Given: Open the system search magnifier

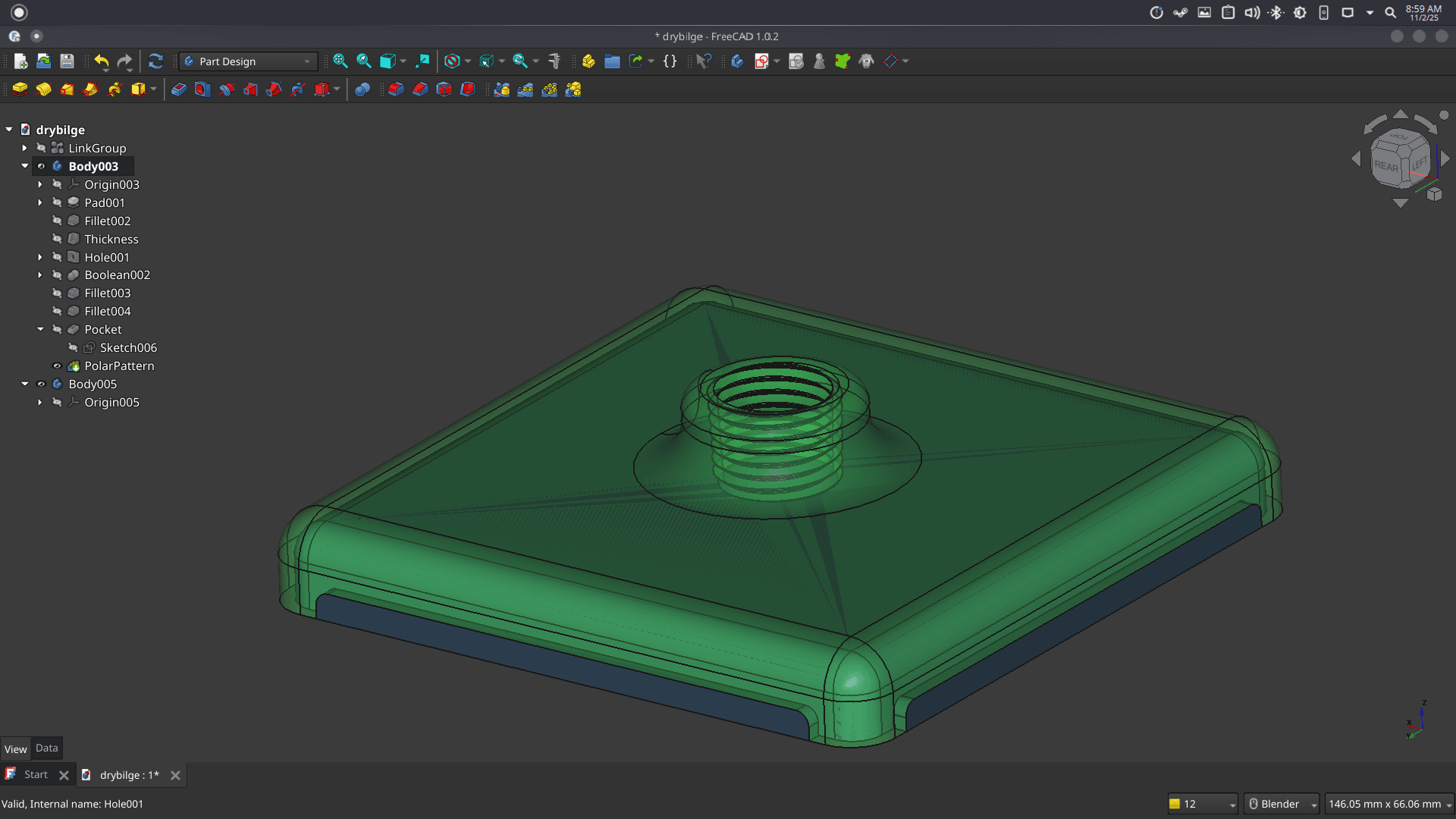Looking at the screenshot, I should (x=1390, y=12).
